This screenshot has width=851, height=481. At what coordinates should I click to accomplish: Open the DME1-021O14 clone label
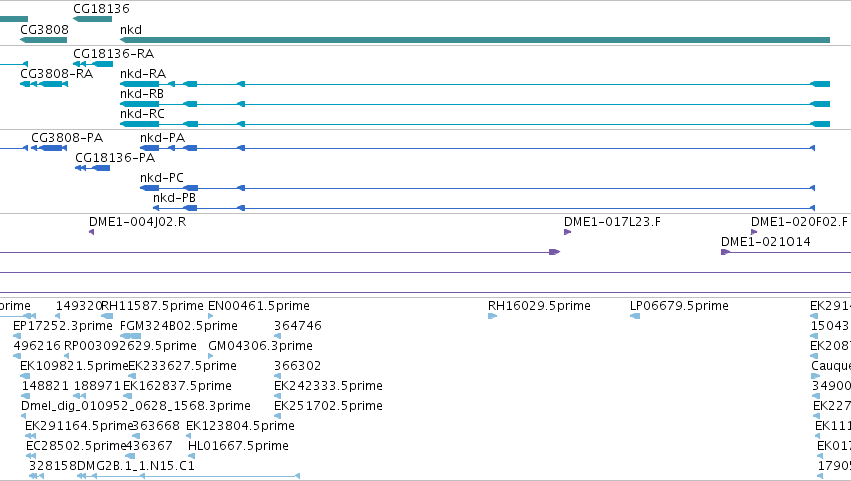point(765,242)
